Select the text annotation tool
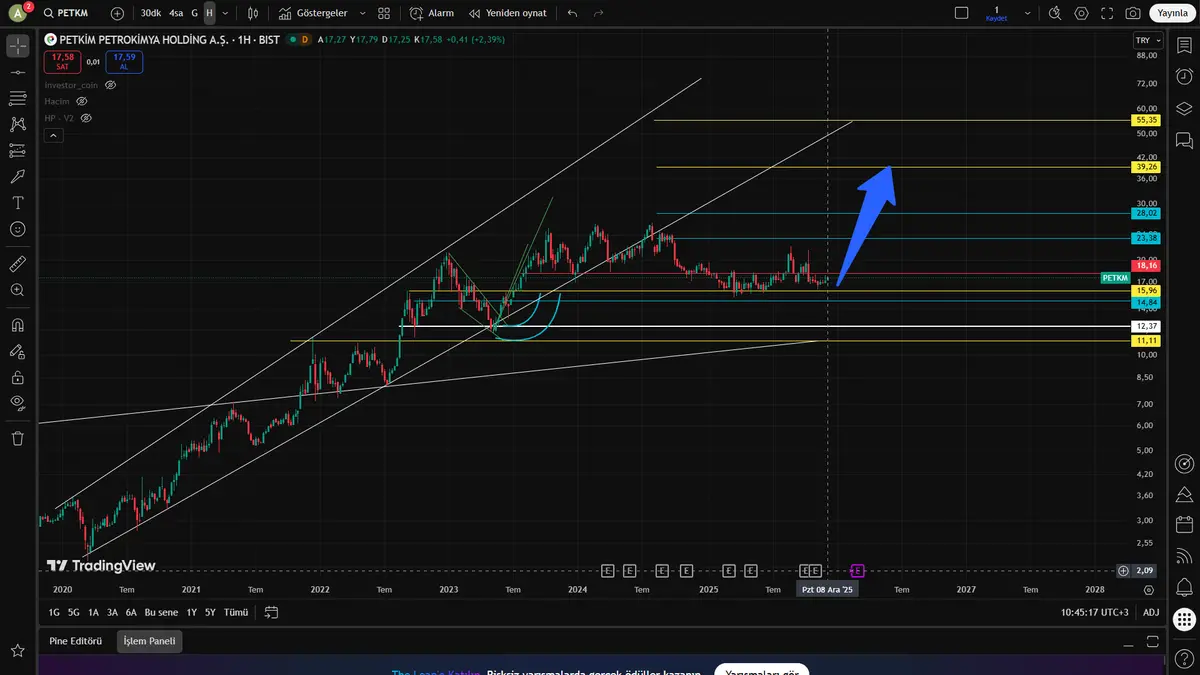 coord(17,203)
